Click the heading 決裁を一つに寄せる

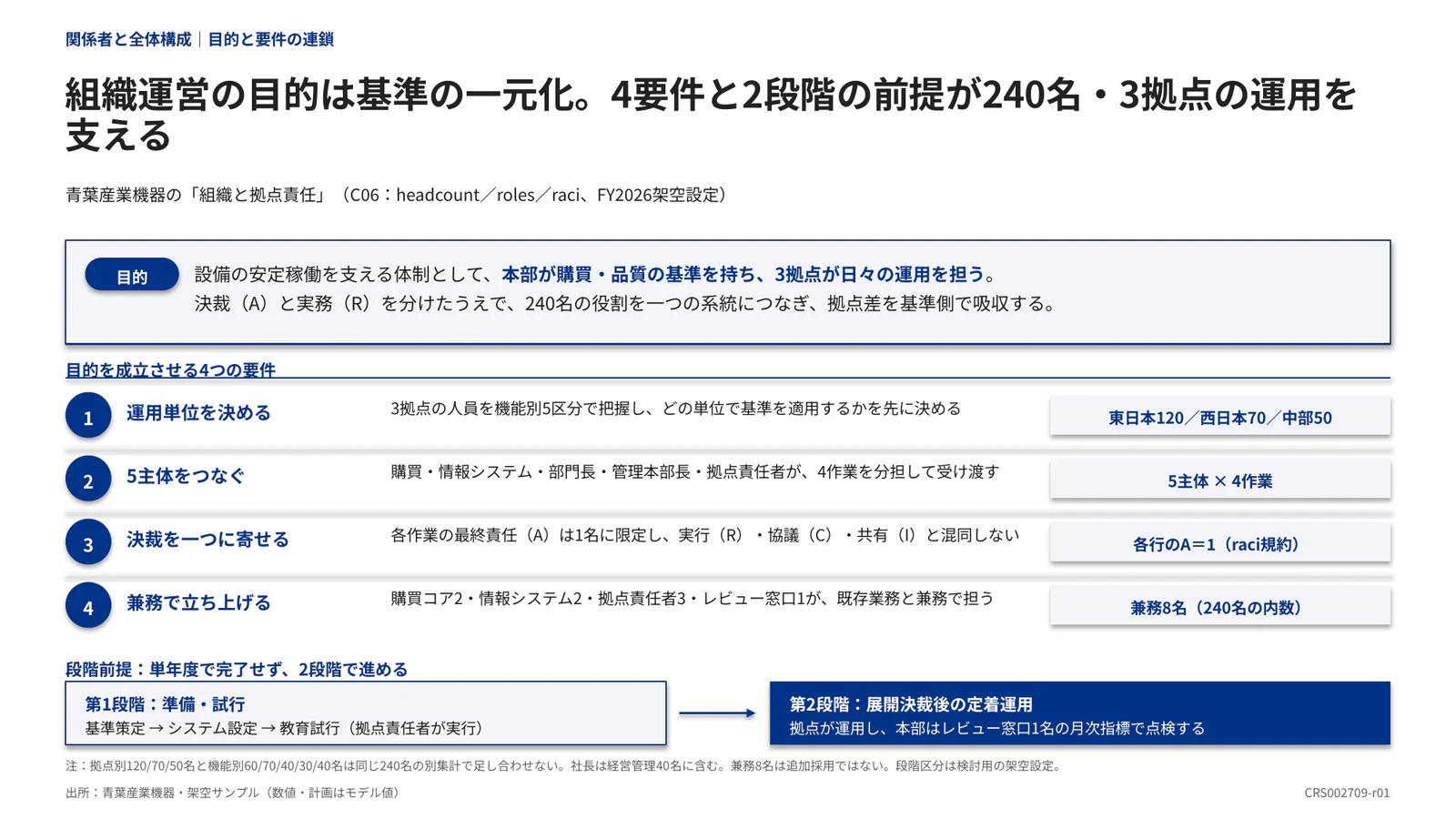point(207,539)
